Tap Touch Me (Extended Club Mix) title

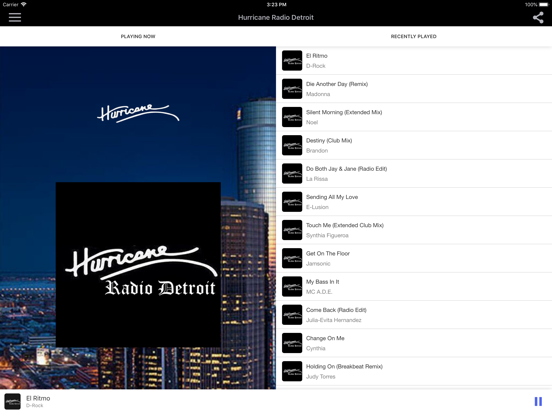coord(345,225)
